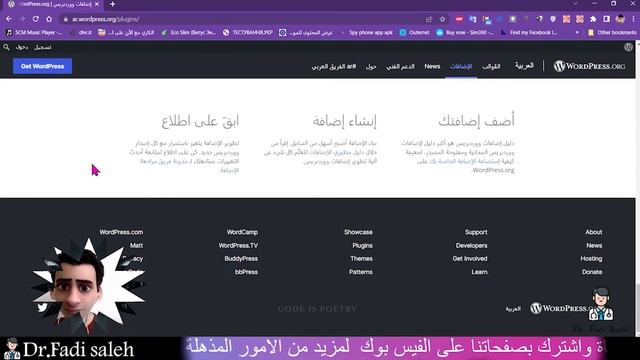Open the Developers footer link

pyautogui.click(x=471, y=245)
